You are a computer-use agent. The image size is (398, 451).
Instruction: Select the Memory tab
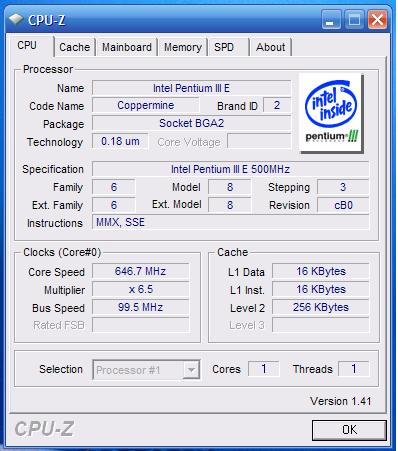tap(183, 47)
